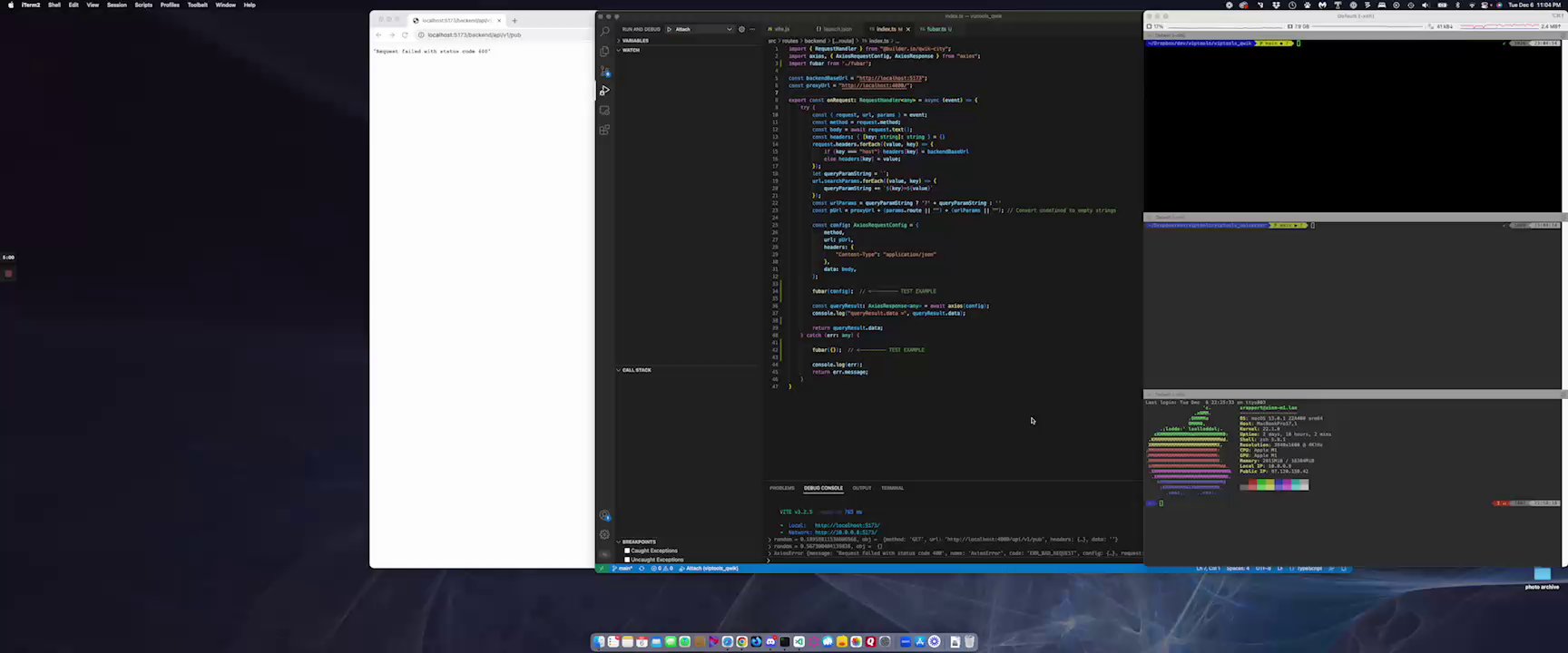Select Run and Debug activity bar icon
The image size is (1568, 653).
(x=604, y=91)
